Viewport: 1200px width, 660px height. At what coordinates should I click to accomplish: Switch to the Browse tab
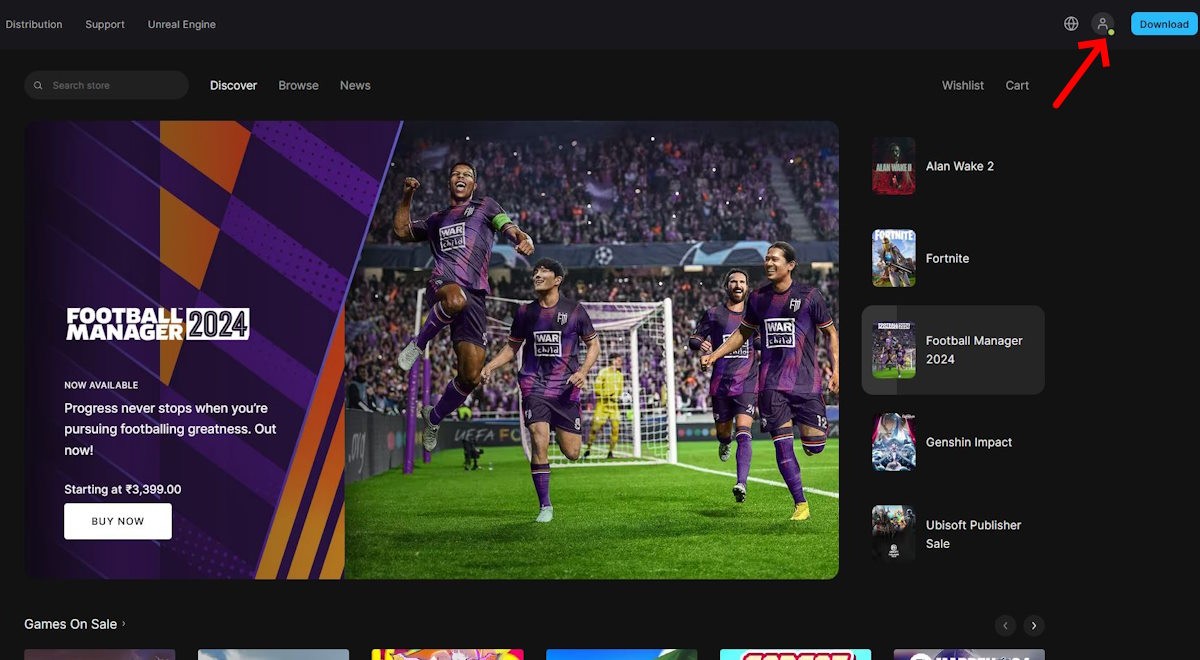point(298,86)
